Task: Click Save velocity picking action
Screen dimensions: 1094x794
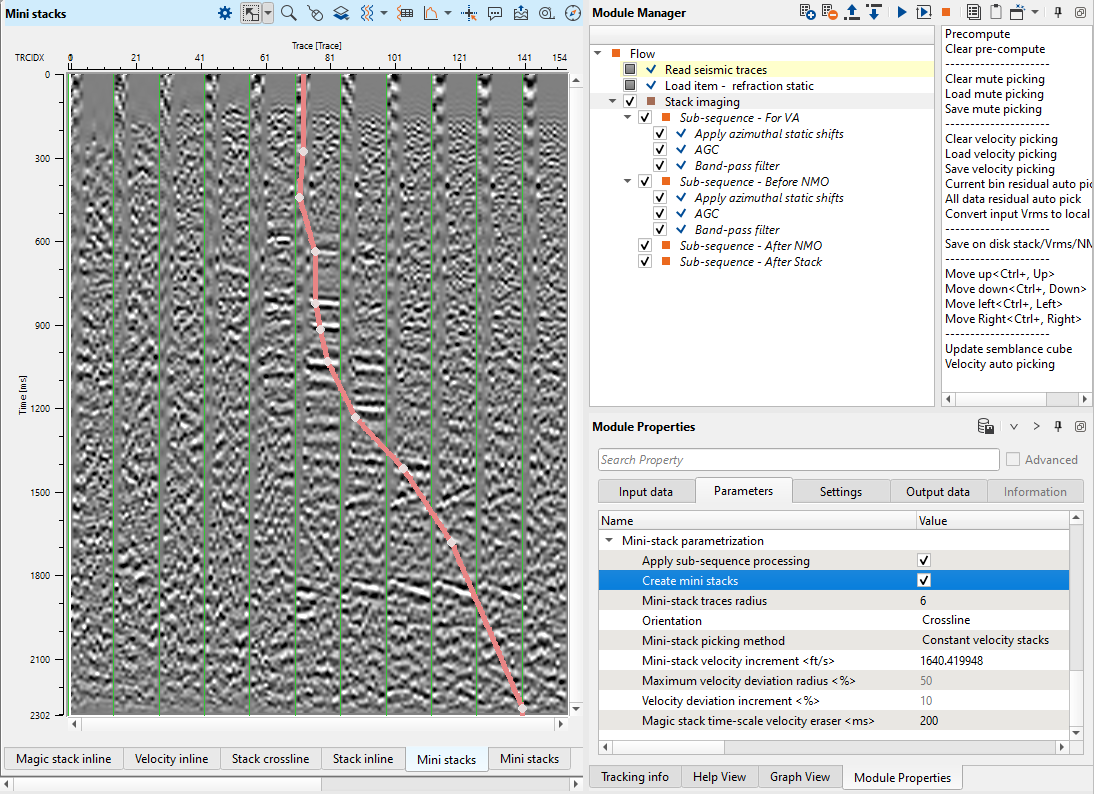Action: point(1001,169)
